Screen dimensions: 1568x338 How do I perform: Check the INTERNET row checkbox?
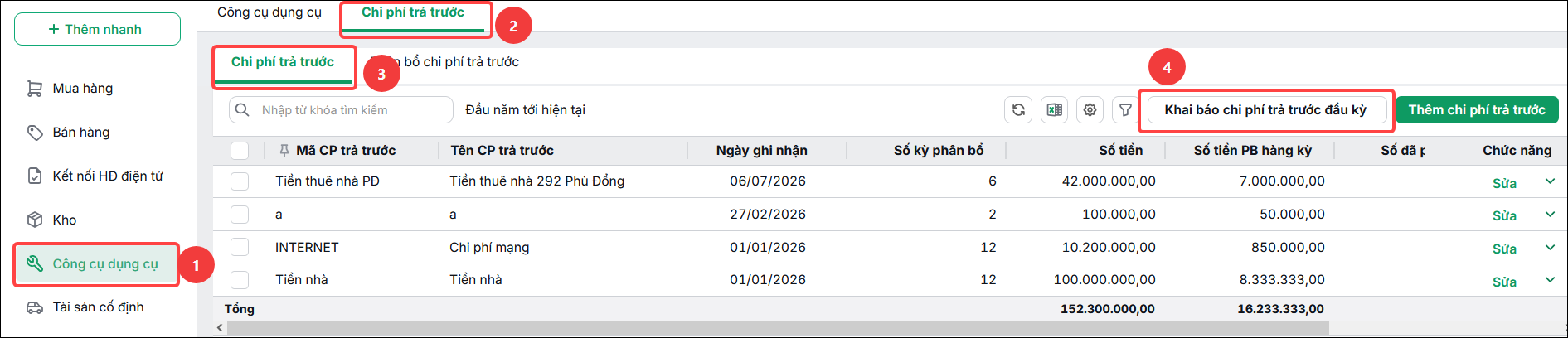[240, 247]
